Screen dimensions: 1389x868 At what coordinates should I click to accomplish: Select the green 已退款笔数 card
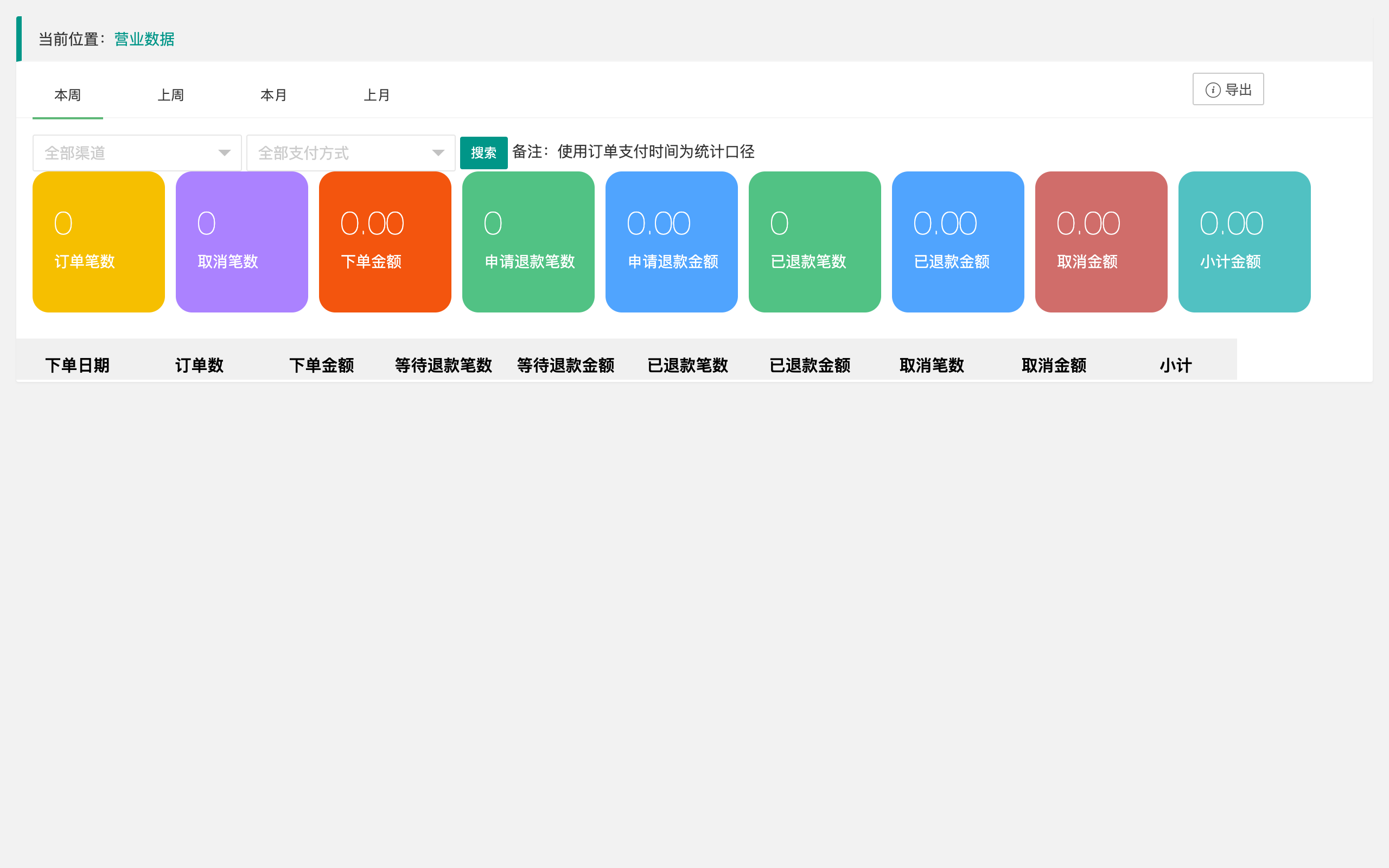[x=814, y=242]
